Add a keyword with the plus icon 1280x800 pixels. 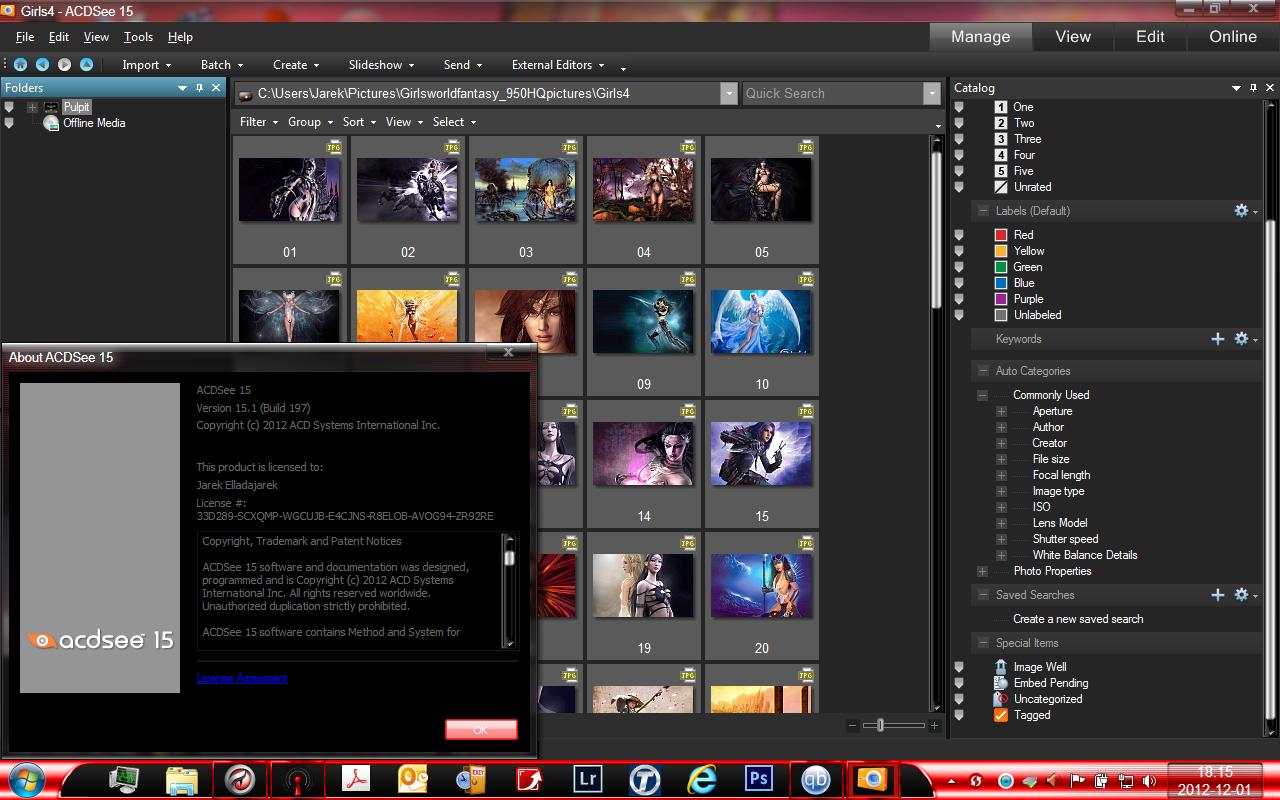click(1218, 339)
